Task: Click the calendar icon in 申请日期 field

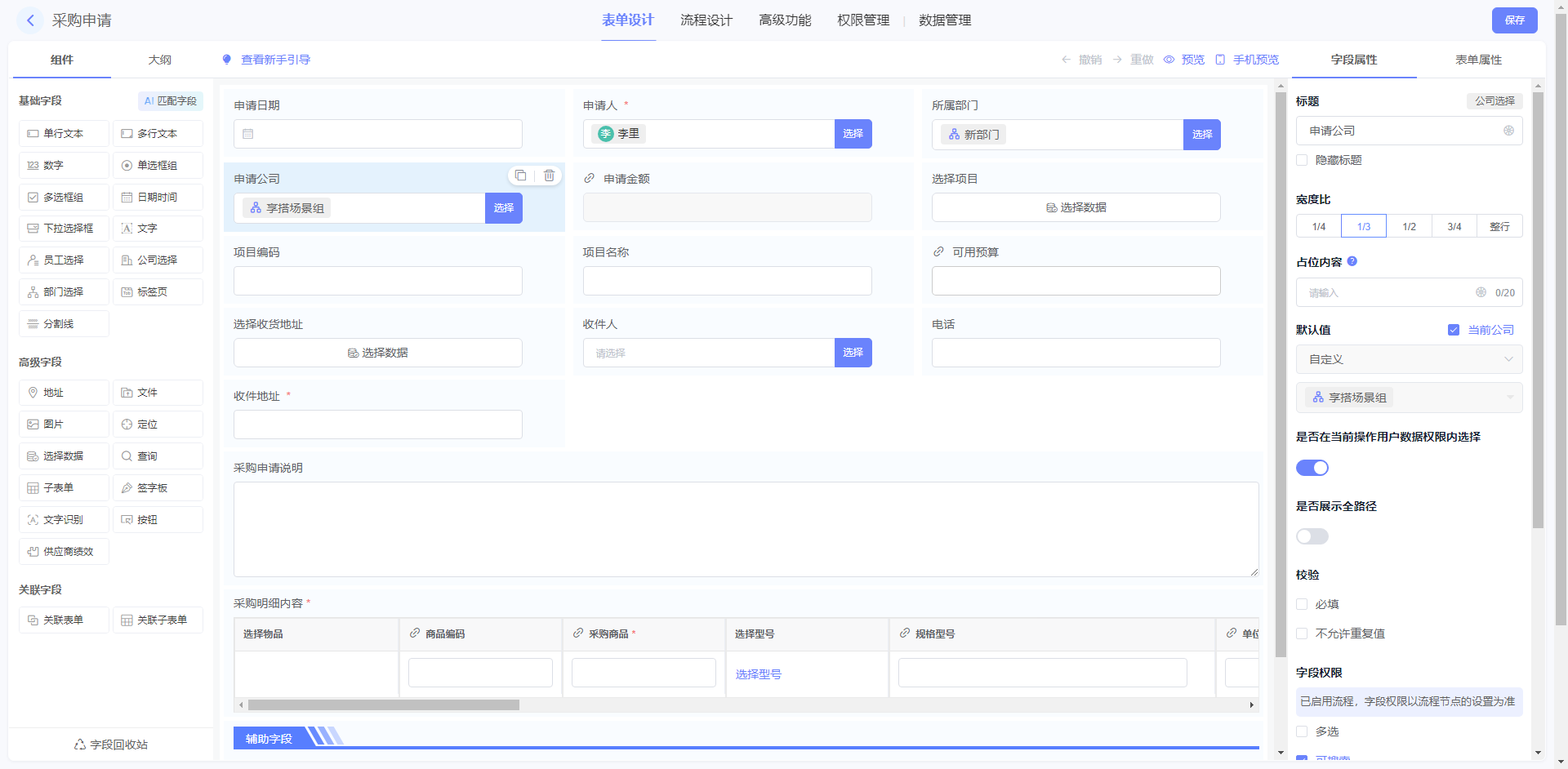Action: pos(248,134)
